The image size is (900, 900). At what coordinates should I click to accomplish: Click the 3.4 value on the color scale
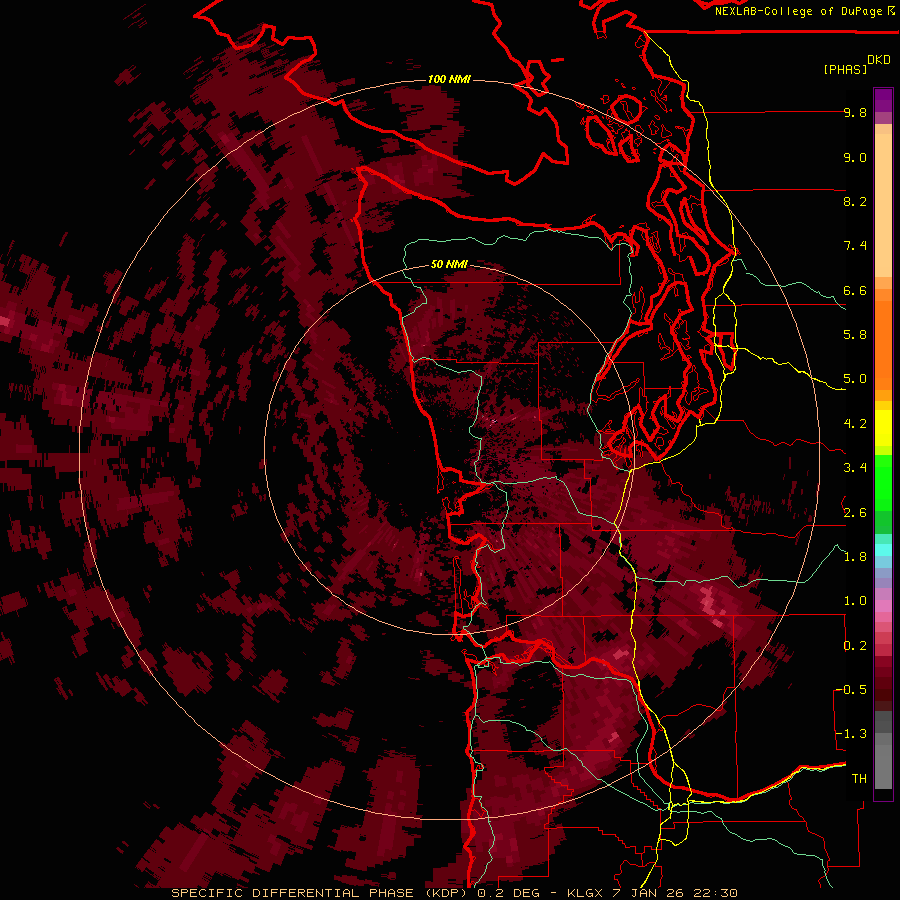pos(855,468)
